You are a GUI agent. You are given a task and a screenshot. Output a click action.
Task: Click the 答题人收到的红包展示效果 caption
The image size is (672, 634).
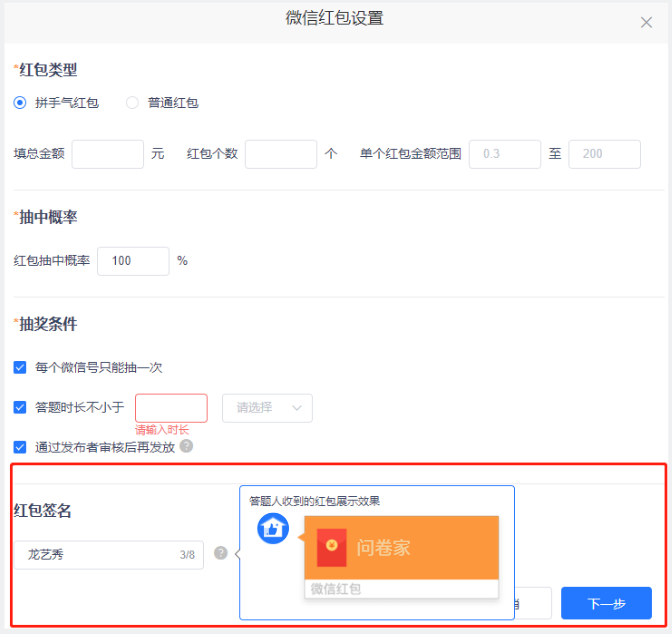pyautogui.click(x=315, y=501)
